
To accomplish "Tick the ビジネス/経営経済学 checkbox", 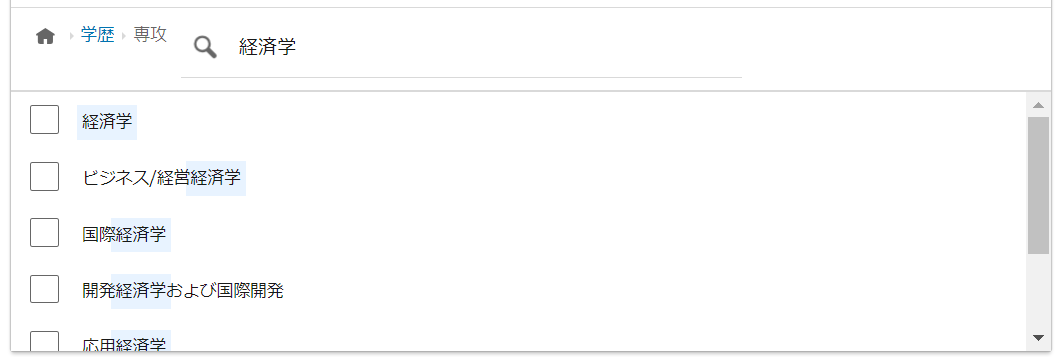I will [x=45, y=177].
